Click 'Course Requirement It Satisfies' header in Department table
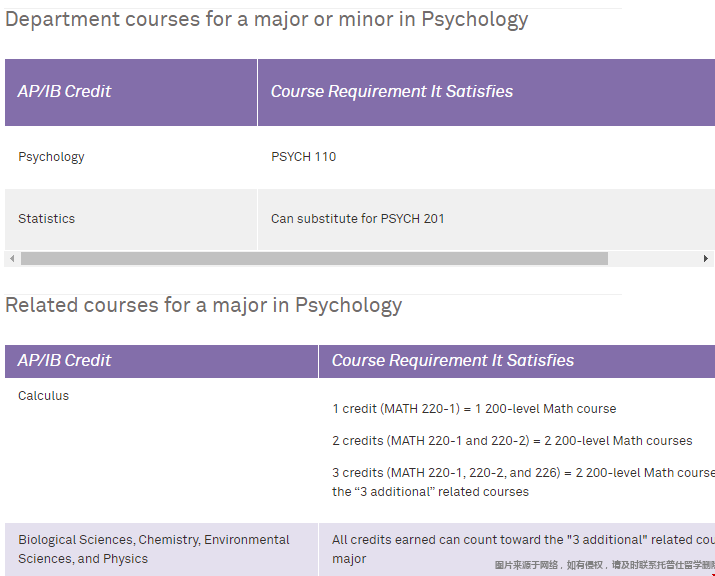 [391, 91]
